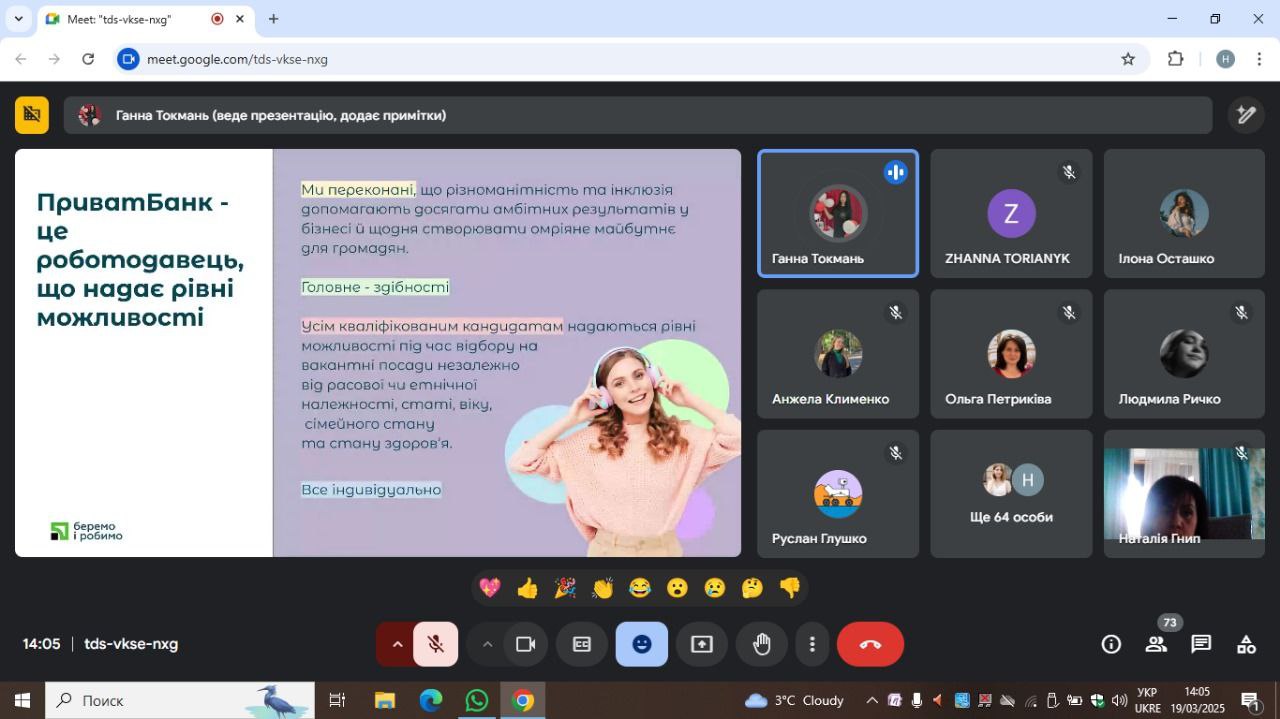Select Наталія Гнип video tile

pyautogui.click(x=1184, y=493)
